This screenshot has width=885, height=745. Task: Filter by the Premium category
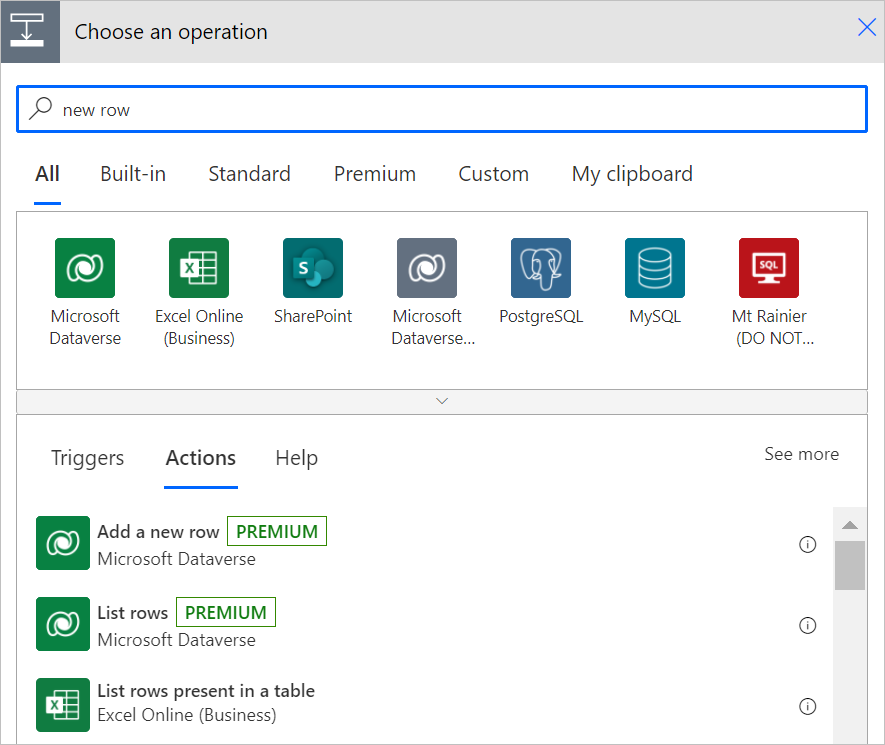pos(374,173)
